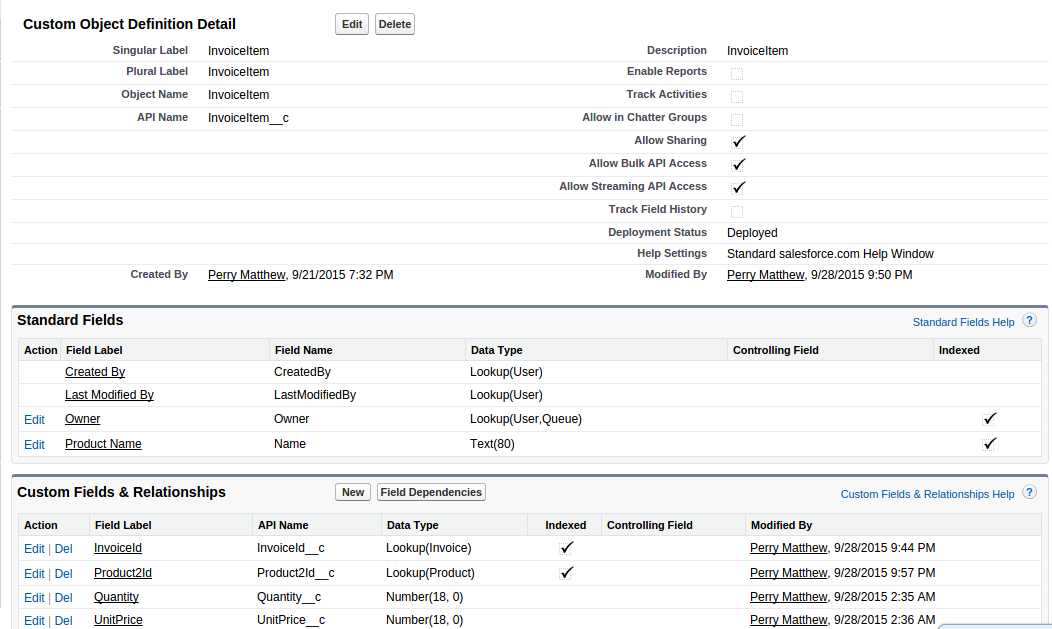Open Quantity field label link
The image size is (1052, 629).
click(116, 597)
